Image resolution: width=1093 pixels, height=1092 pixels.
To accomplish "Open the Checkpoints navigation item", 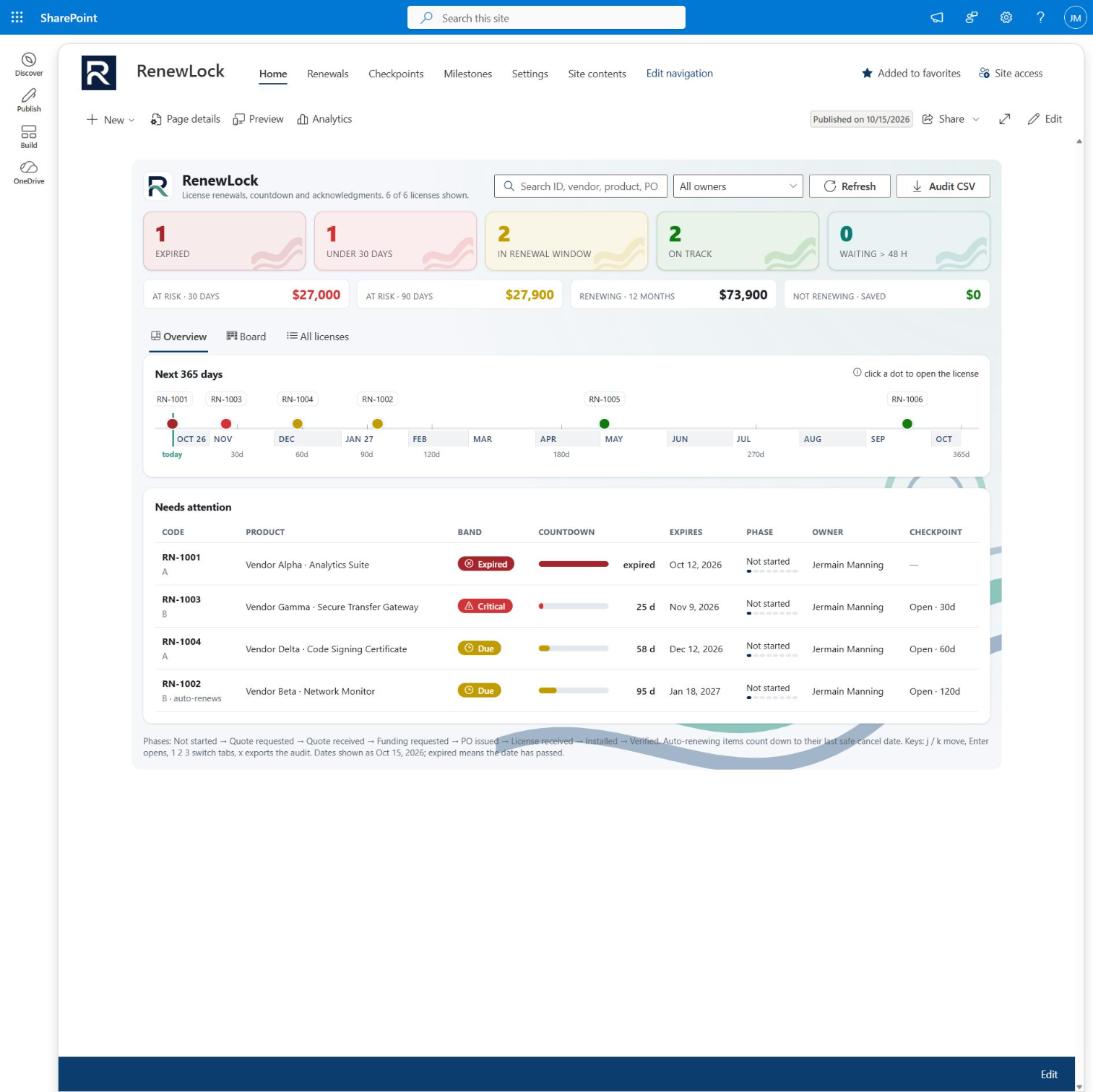I will point(396,74).
